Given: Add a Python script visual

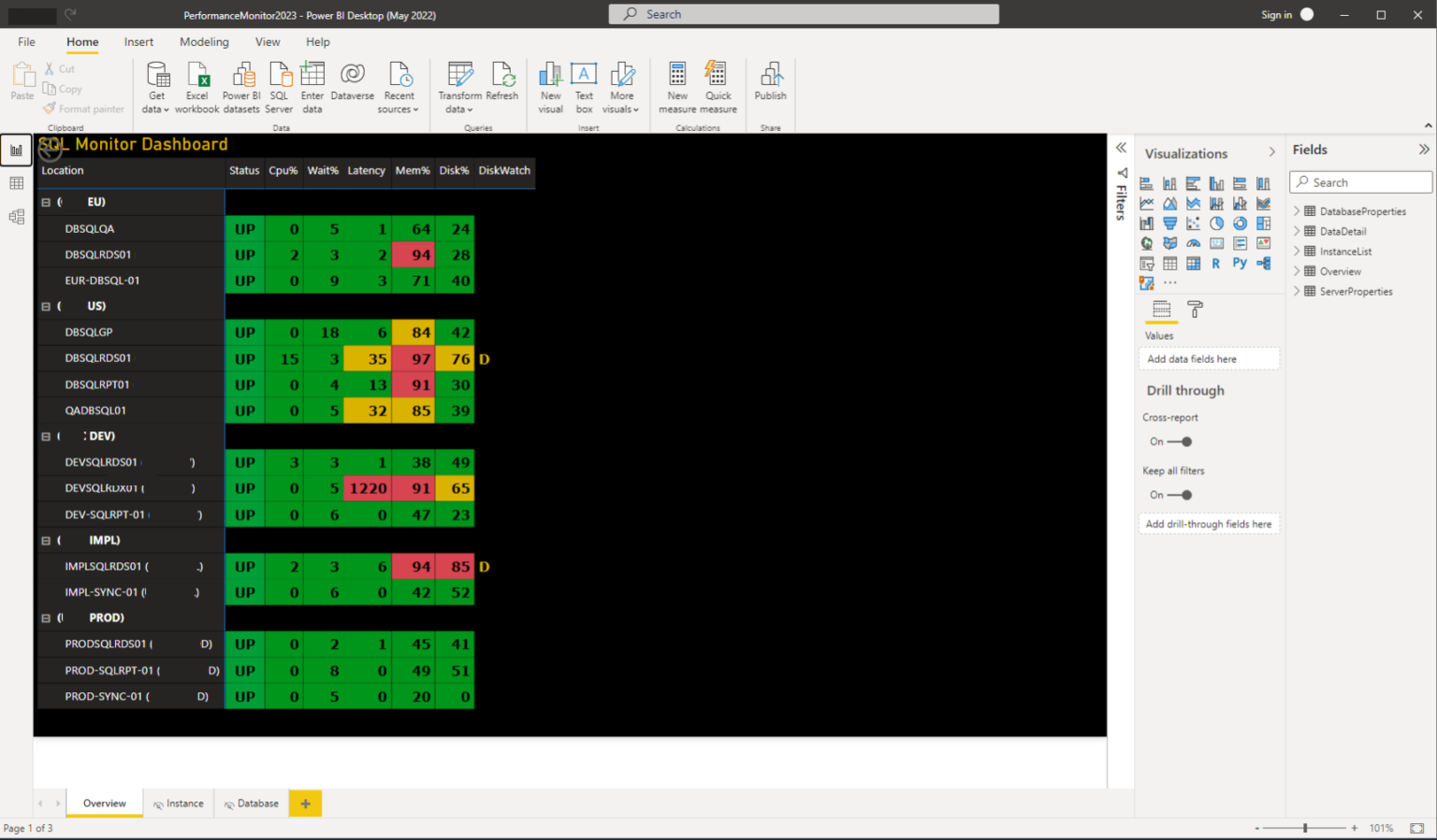Looking at the screenshot, I should click(x=1240, y=263).
